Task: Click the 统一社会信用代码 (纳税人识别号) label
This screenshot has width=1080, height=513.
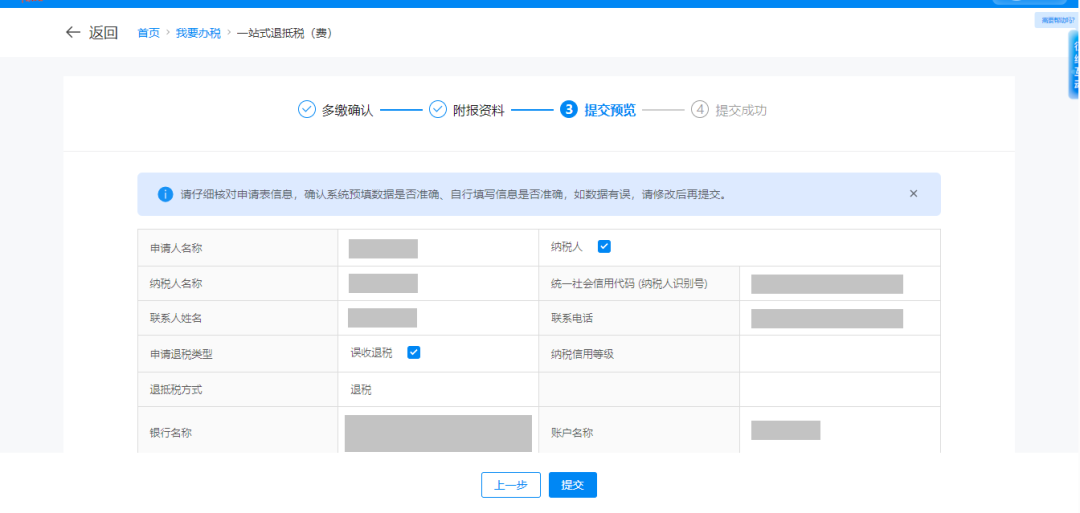Action: (630, 284)
